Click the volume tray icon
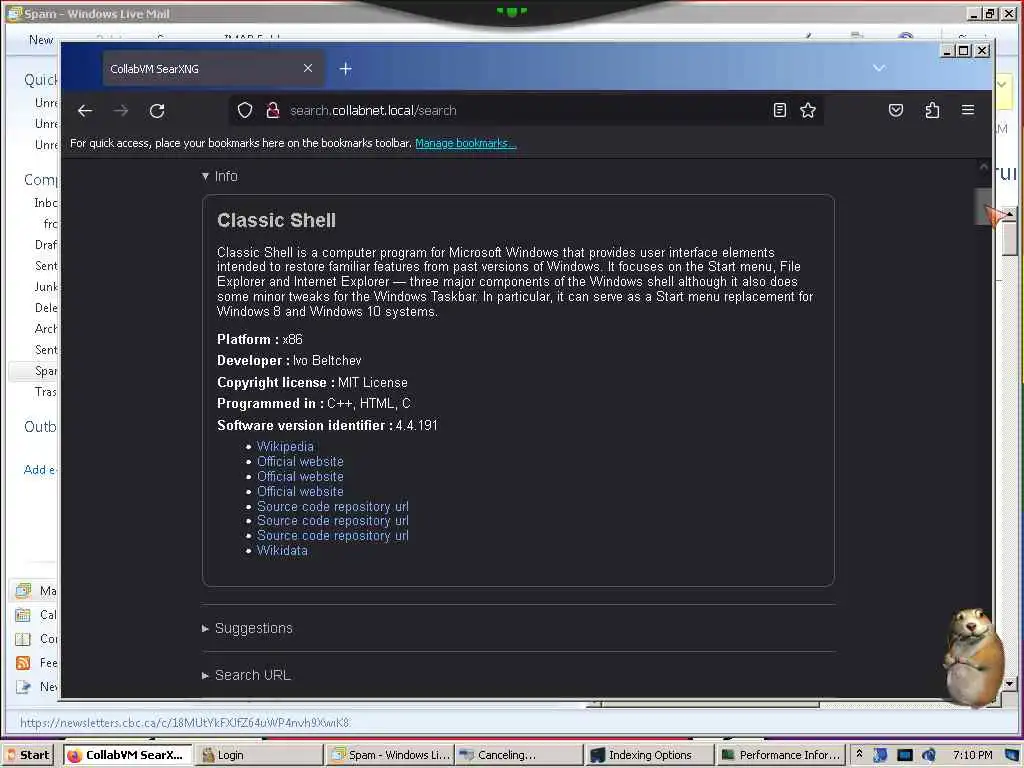 click(928, 755)
